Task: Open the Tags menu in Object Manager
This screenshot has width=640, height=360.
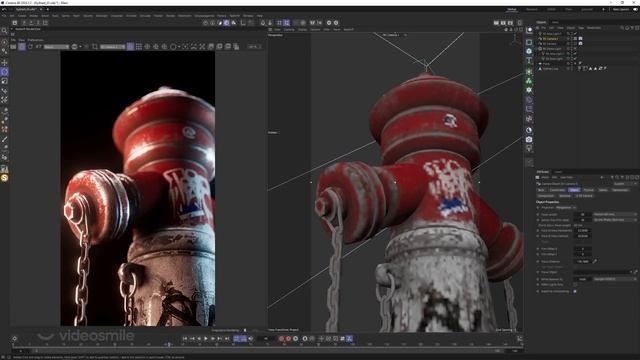Action: click(x=581, y=28)
